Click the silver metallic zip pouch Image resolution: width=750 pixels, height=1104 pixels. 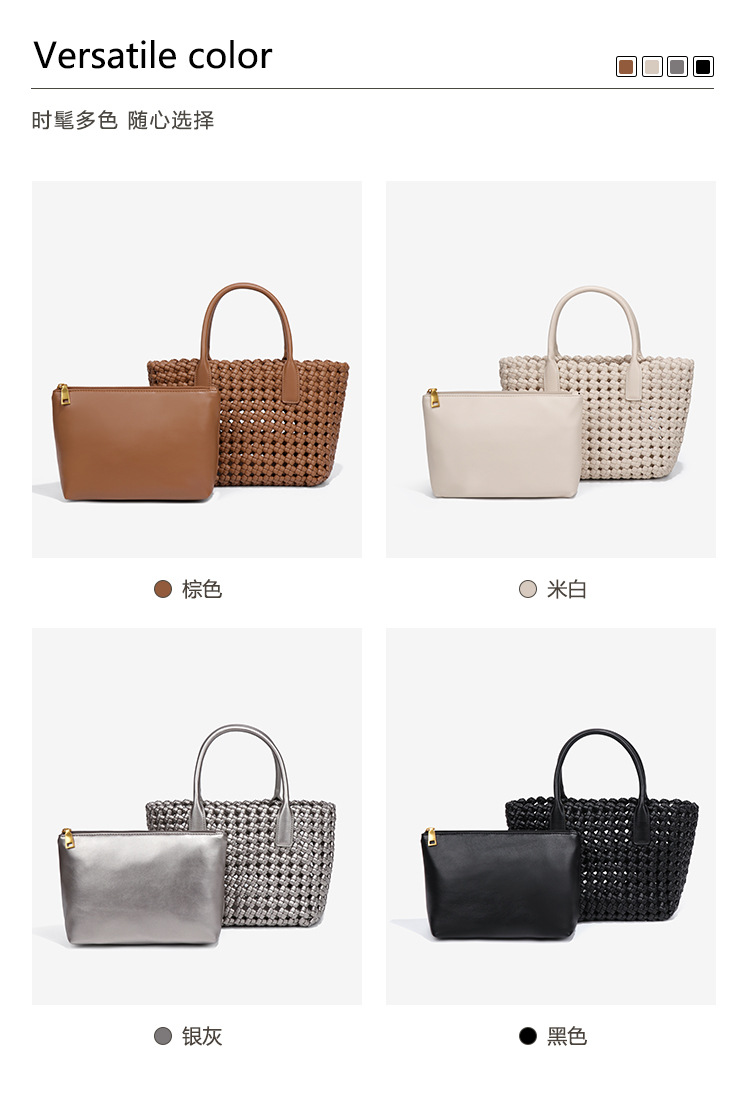(143, 887)
